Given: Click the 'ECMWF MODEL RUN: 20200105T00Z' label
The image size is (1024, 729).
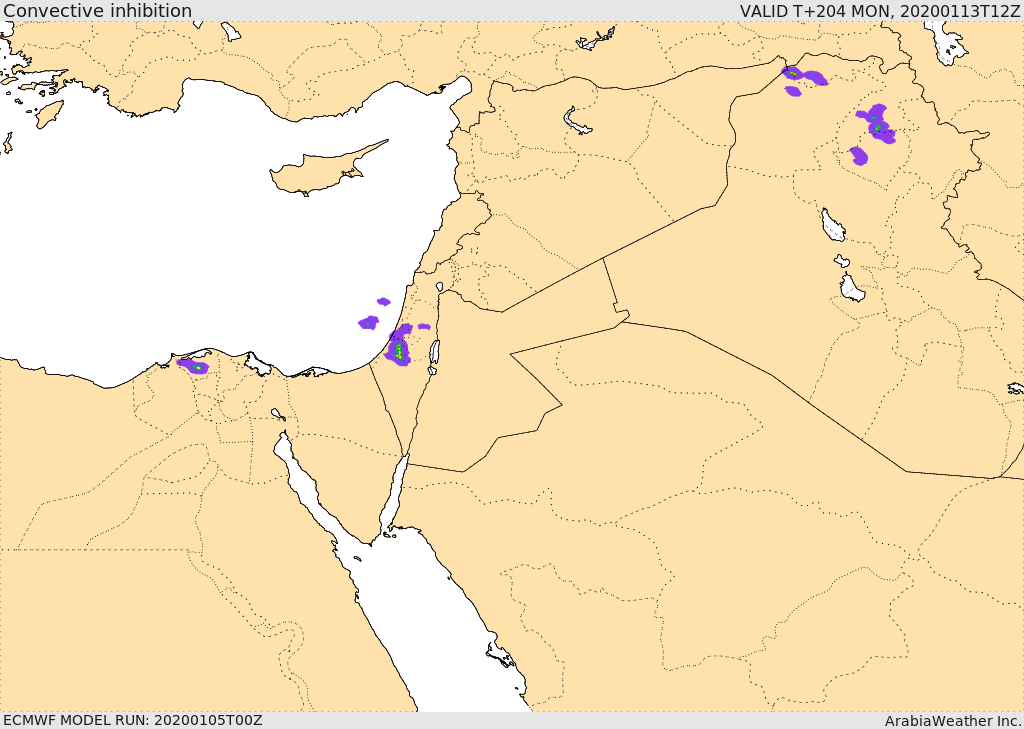Looking at the screenshot, I should pyautogui.click(x=133, y=720).
